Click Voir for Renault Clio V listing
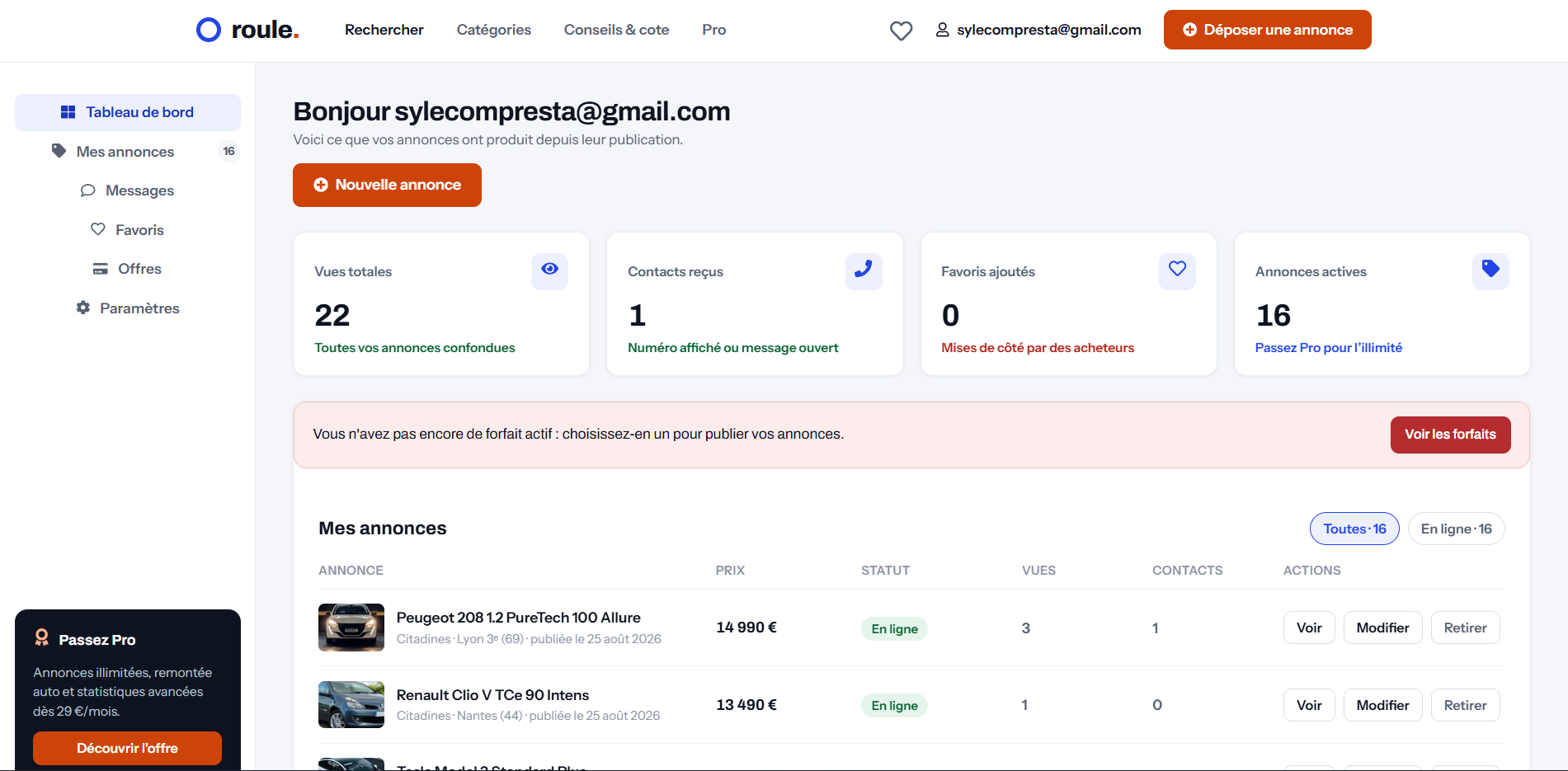Screen dimensions: 1568x771 click(1309, 705)
